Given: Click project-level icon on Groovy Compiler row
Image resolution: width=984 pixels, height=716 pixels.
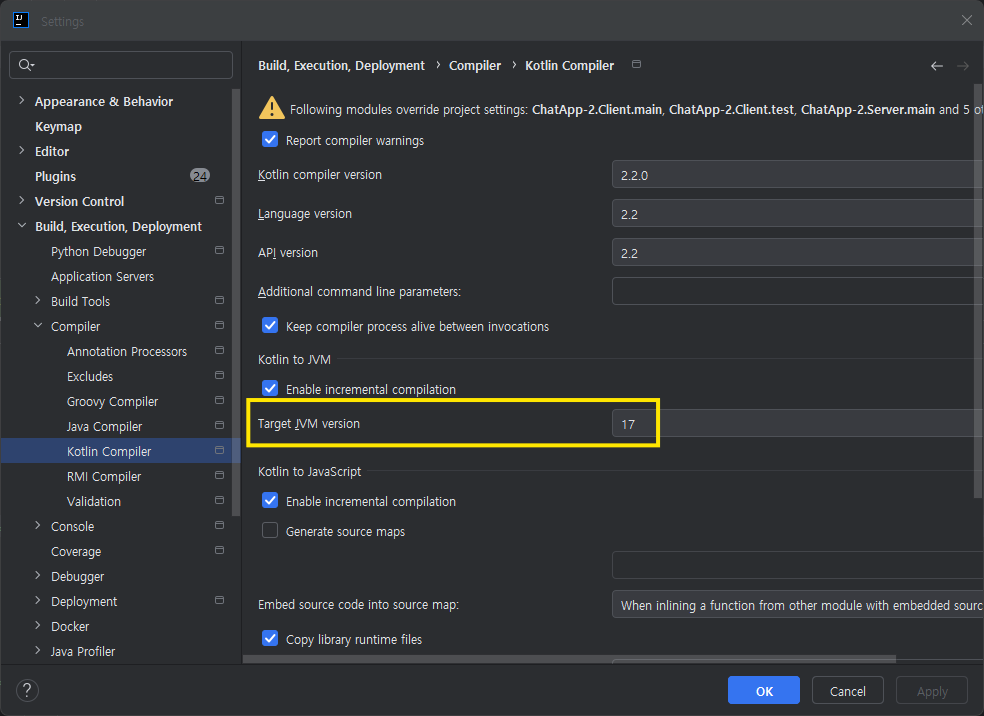Looking at the screenshot, I should (x=219, y=400).
